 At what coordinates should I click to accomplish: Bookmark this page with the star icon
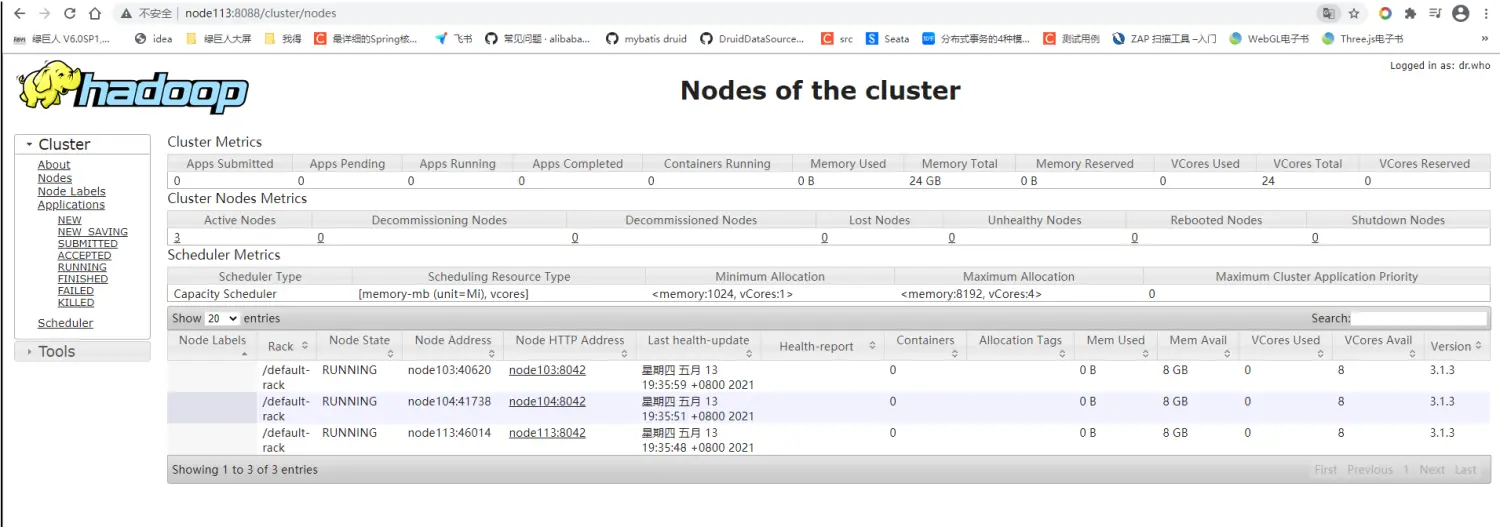(1354, 14)
